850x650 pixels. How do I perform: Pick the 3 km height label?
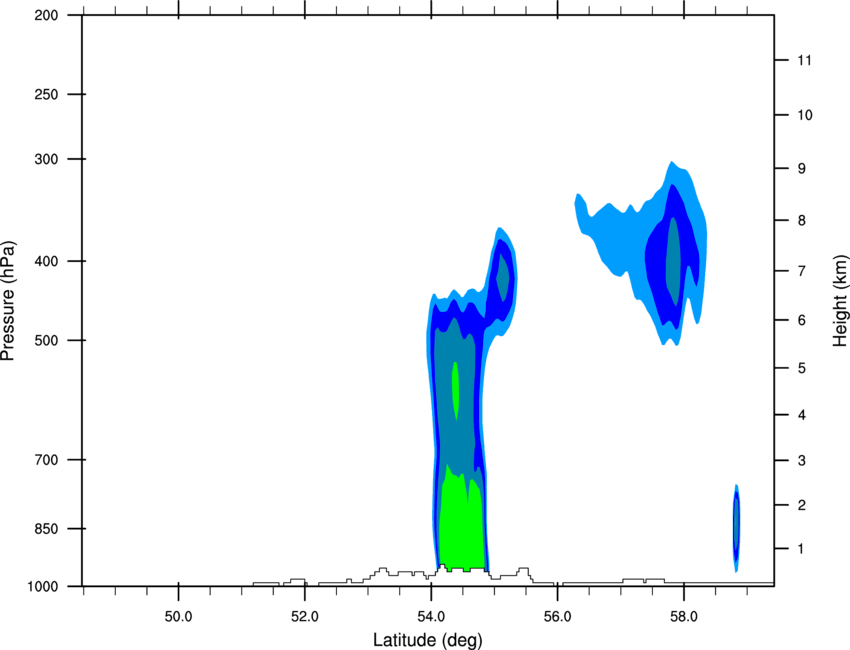point(802,461)
